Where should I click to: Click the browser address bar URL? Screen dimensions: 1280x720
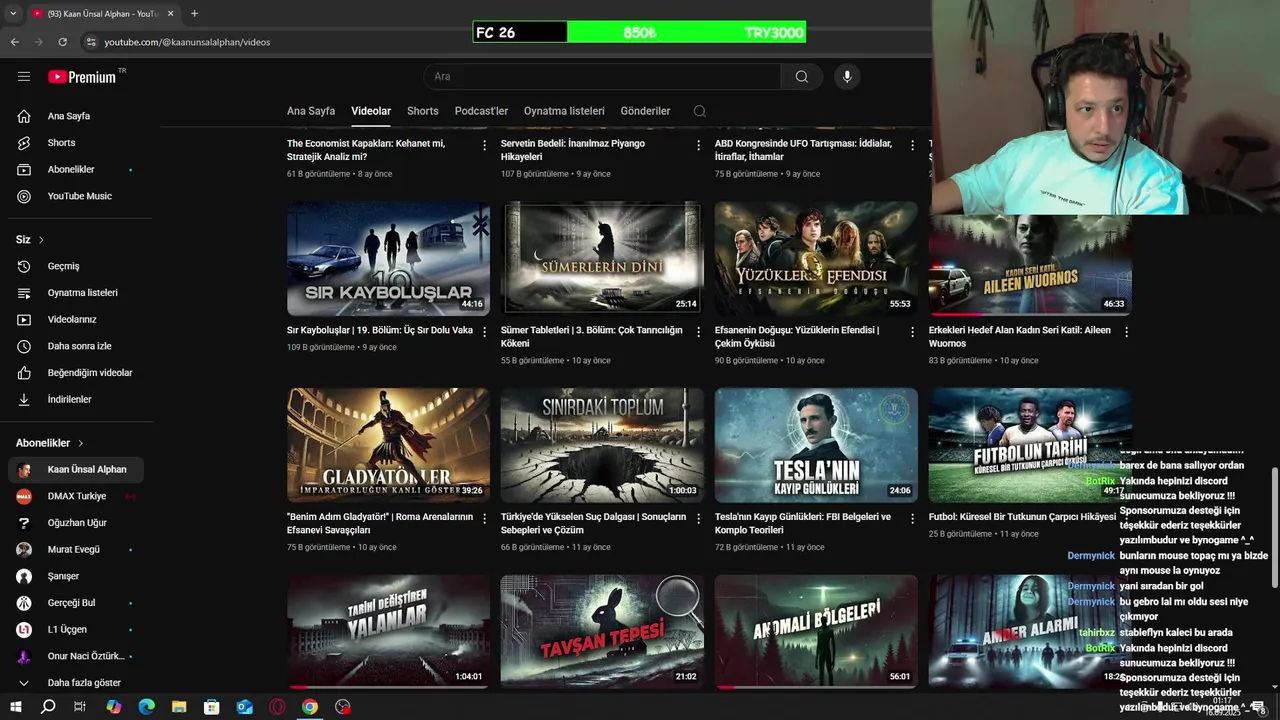pyautogui.click(x=187, y=42)
